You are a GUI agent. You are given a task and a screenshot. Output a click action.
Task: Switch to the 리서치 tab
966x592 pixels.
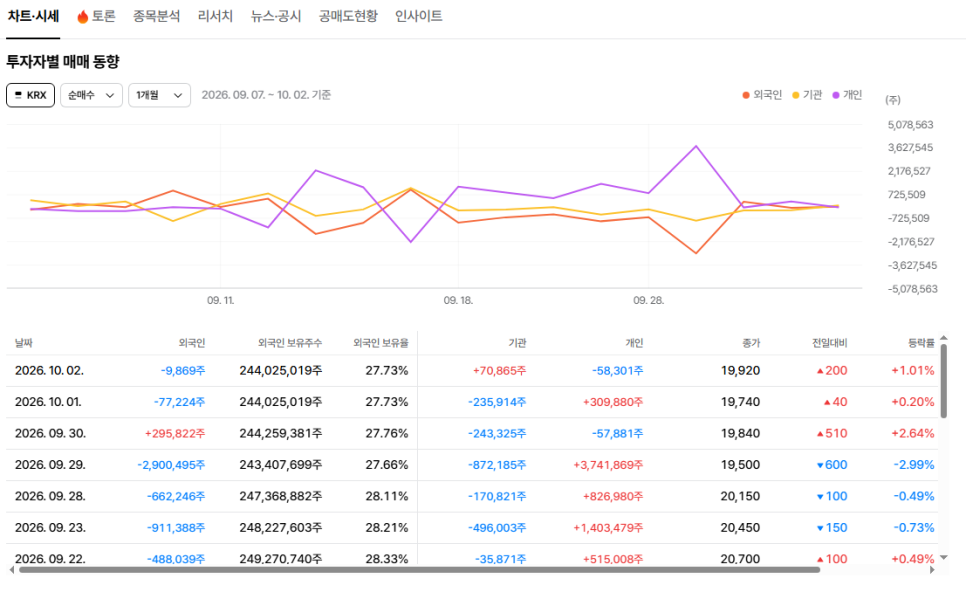click(x=215, y=17)
